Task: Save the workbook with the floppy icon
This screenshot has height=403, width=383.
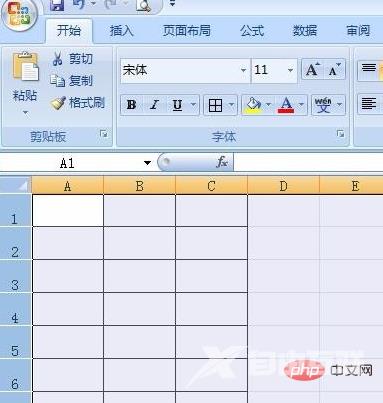Action: 57,5
